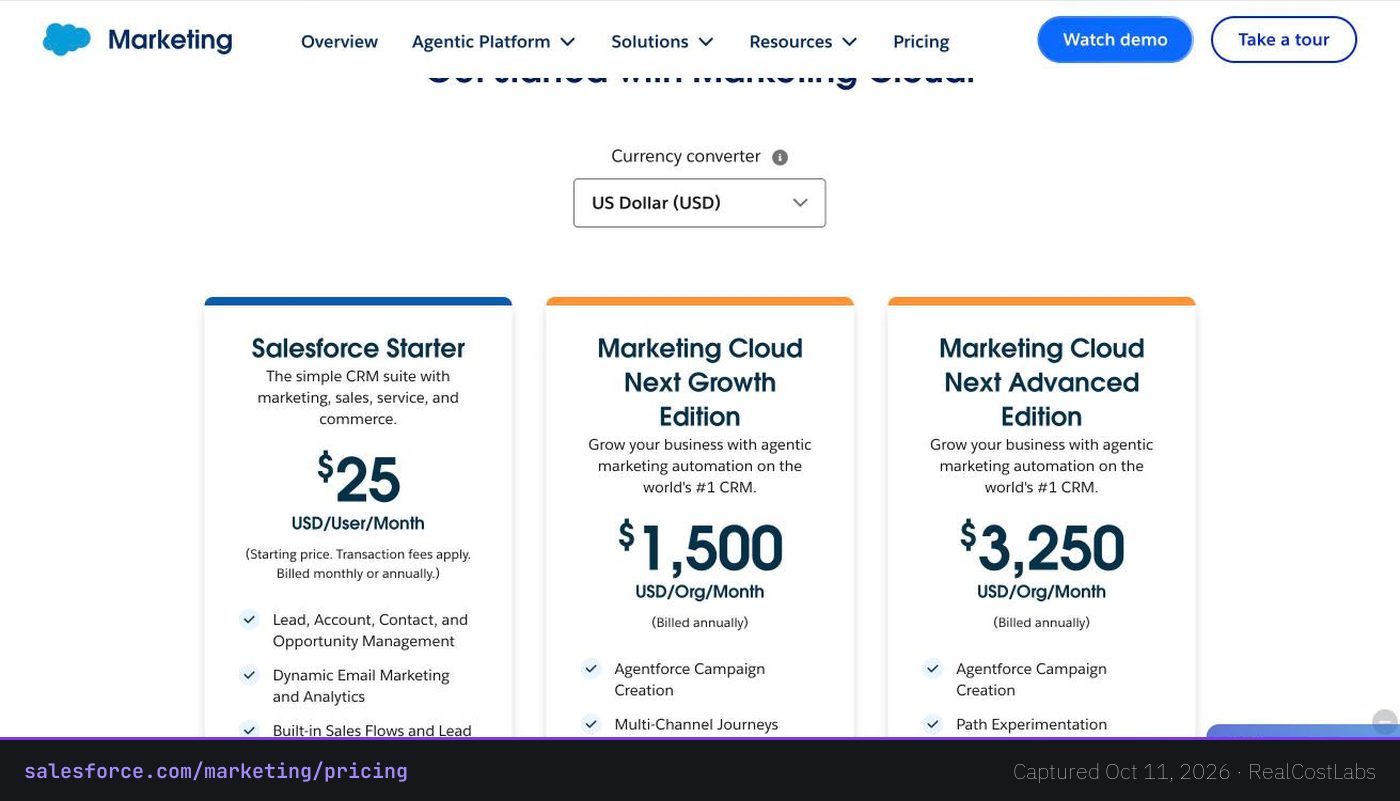Click the $1,500 price text
The height and width of the screenshot is (801, 1400).
(700, 547)
